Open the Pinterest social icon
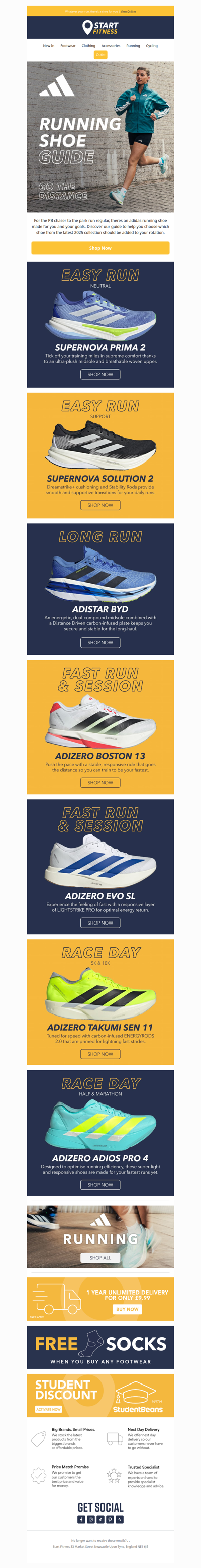The width and height of the screenshot is (201, 1568). [x=110, y=1519]
